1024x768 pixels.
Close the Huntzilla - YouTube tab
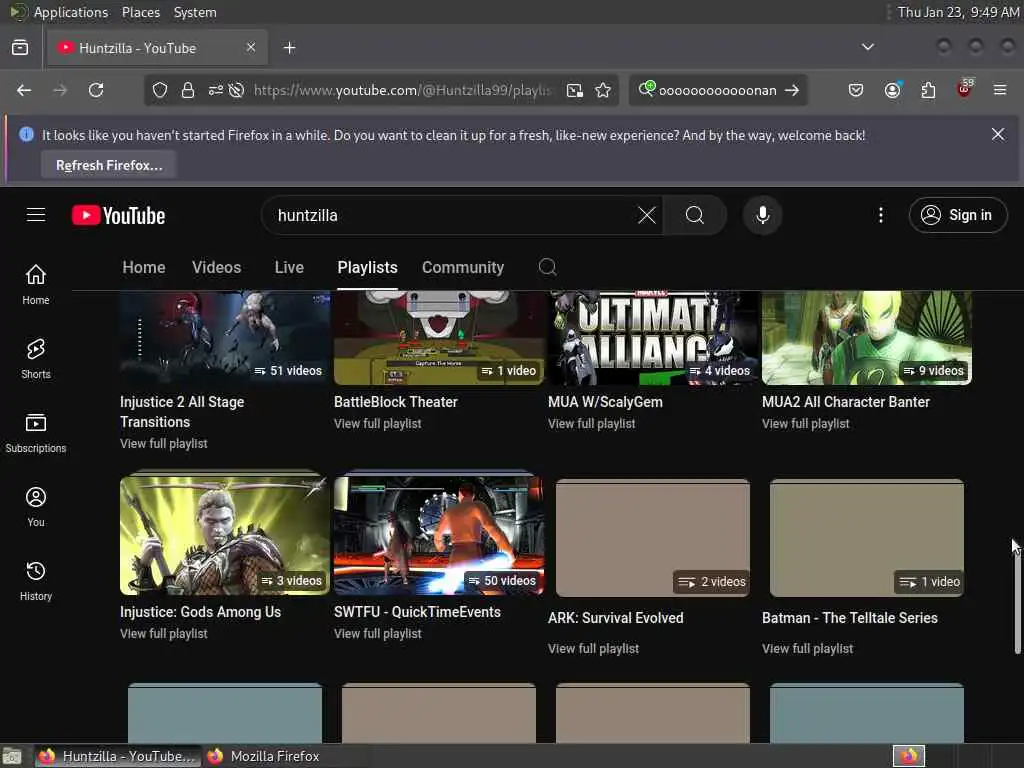[251, 47]
